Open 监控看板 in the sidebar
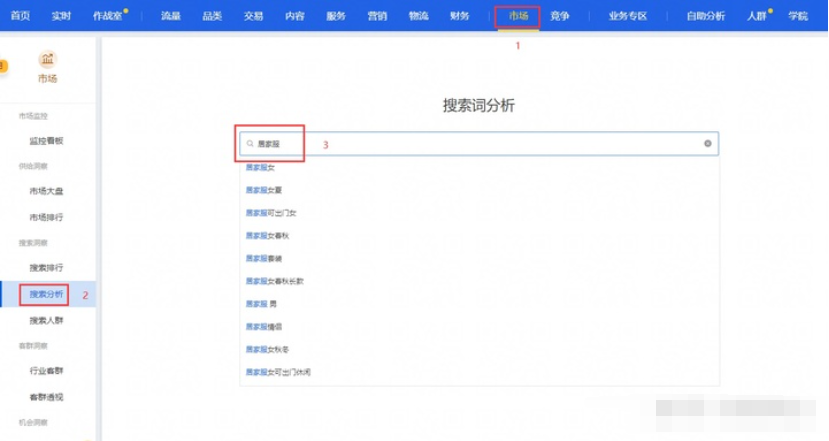The width and height of the screenshot is (829, 441). click(46, 141)
